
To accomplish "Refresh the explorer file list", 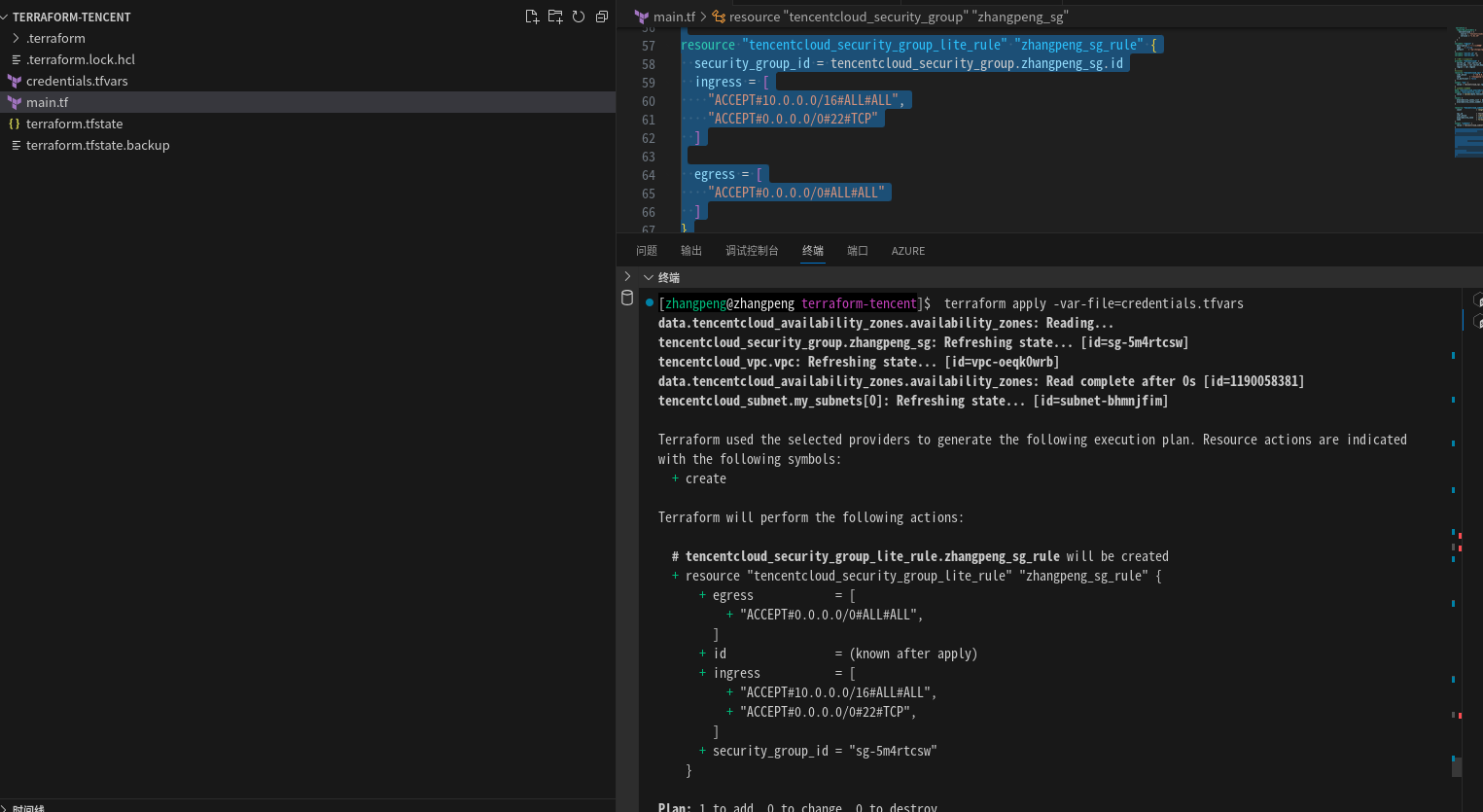I will tap(579, 17).
